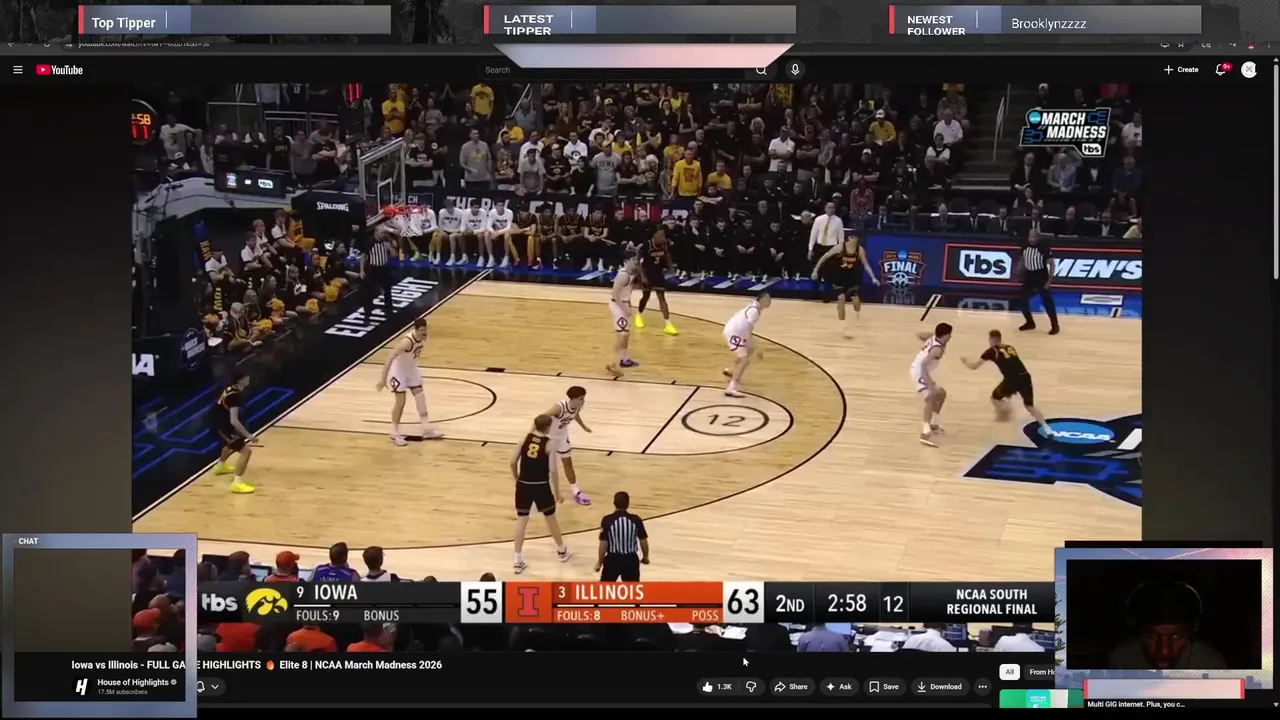
Task: Go to YouTube home via logo
Action: coord(59,70)
